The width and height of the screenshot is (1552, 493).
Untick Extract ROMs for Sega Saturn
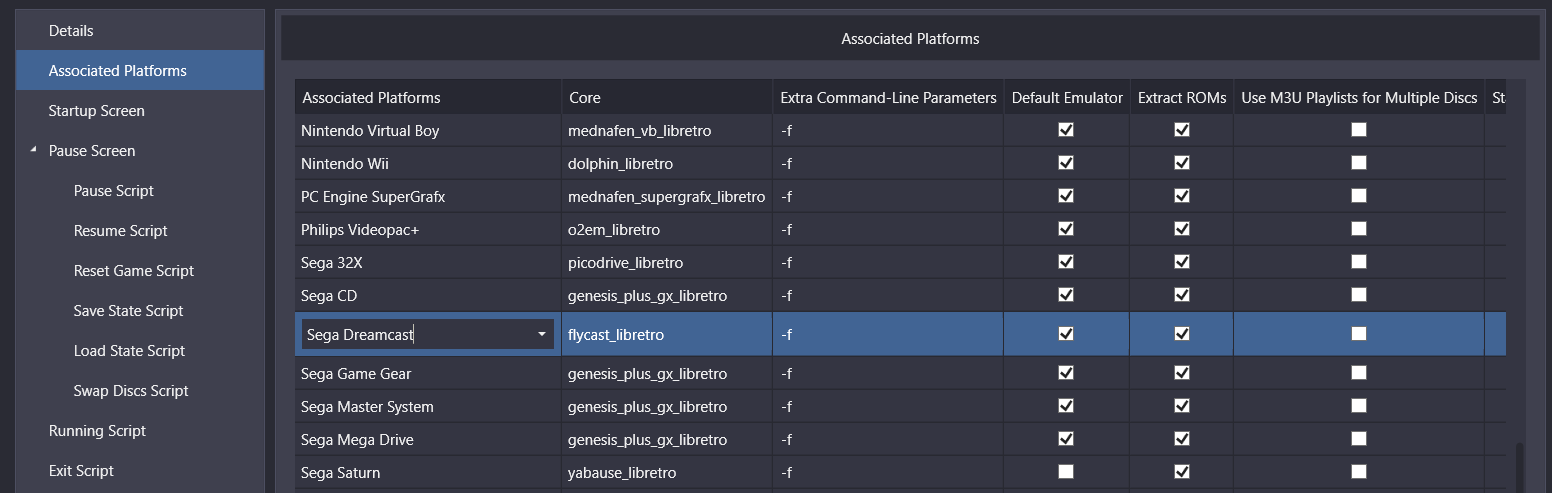coord(1182,472)
